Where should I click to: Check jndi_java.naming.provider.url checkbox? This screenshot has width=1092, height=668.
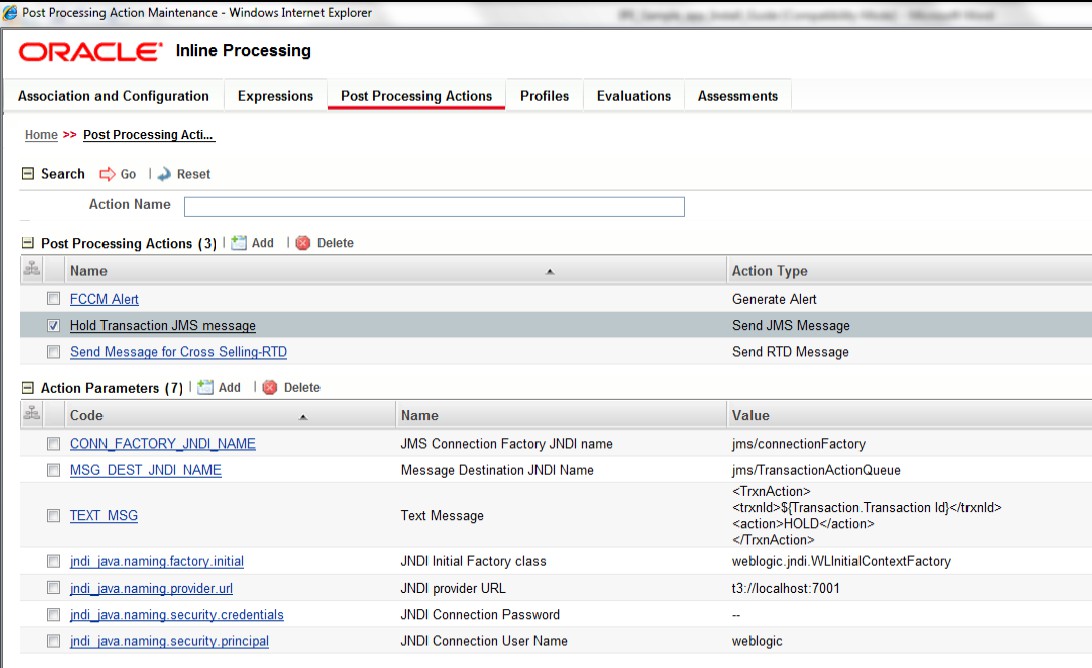tap(54, 588)
